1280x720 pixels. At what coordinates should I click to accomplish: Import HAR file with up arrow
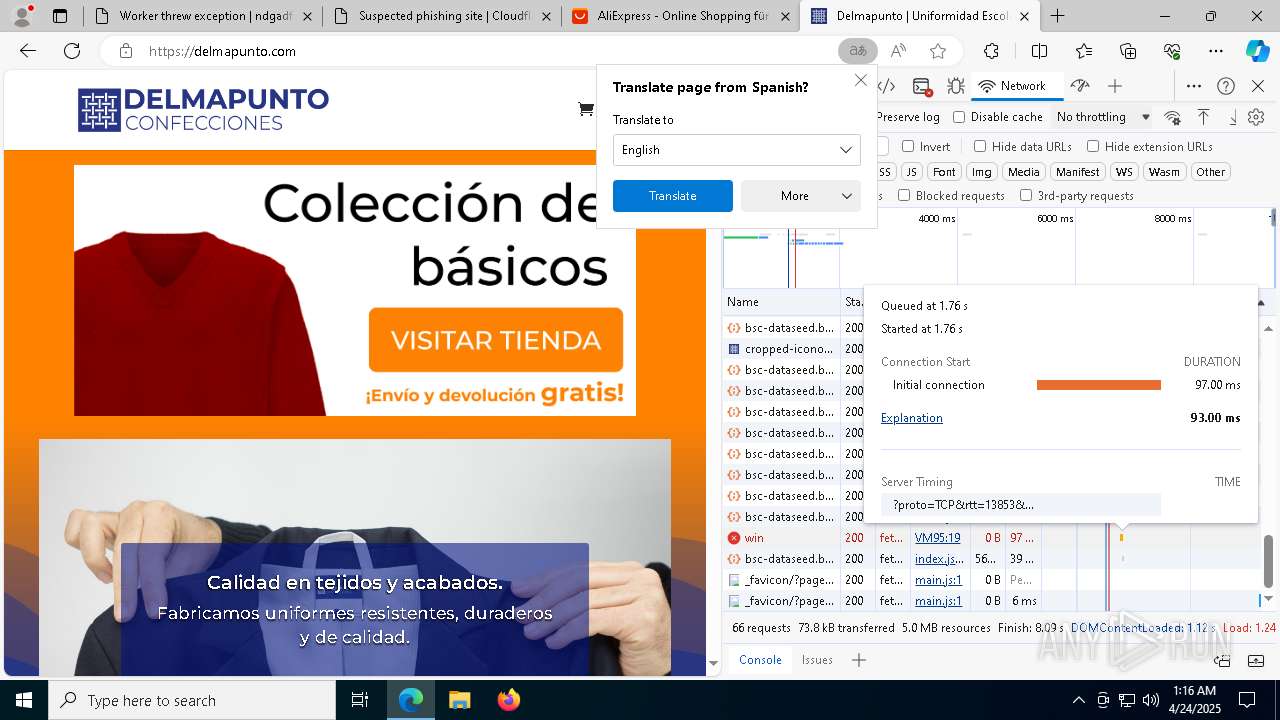(x=1203, y=117)
